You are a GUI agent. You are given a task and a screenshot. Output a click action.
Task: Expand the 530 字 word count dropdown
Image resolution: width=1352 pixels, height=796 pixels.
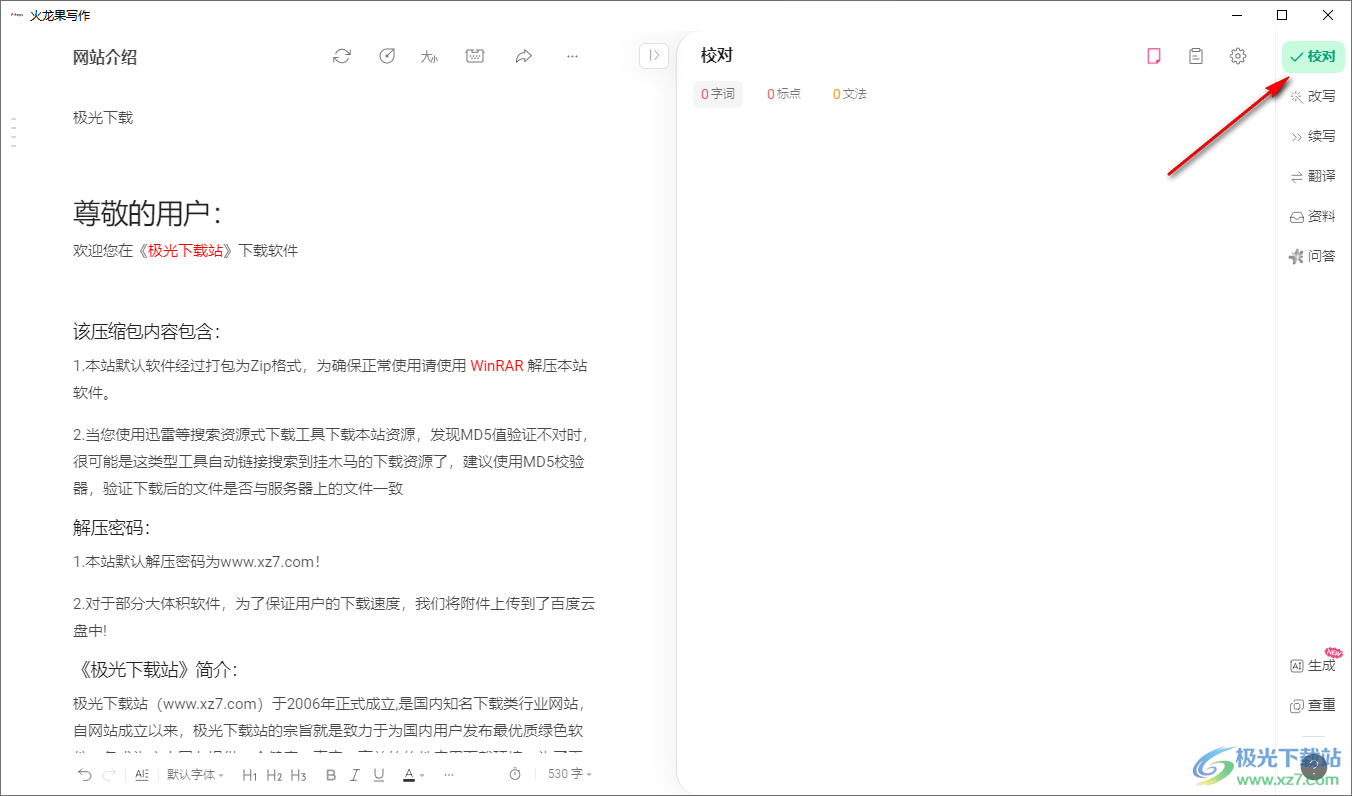click(570, 774)
